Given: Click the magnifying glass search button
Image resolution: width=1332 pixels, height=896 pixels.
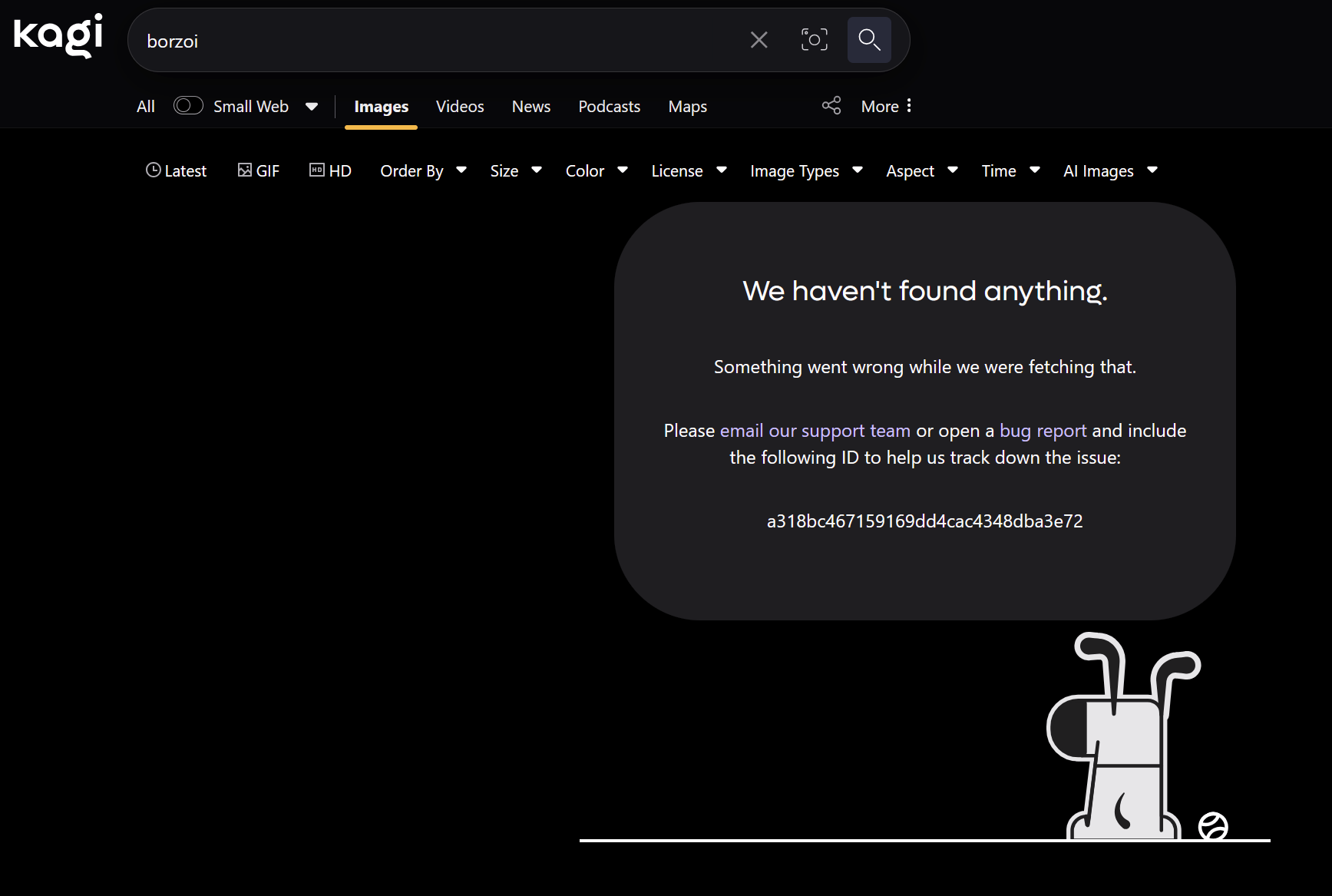Looking at the screenshot, I should coord(869,40).
